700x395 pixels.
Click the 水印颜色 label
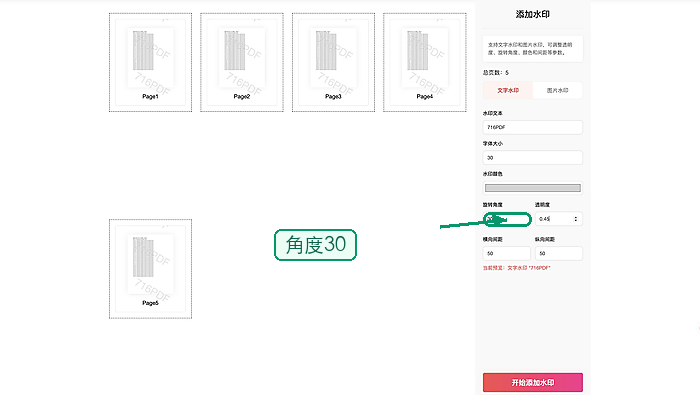492,174
